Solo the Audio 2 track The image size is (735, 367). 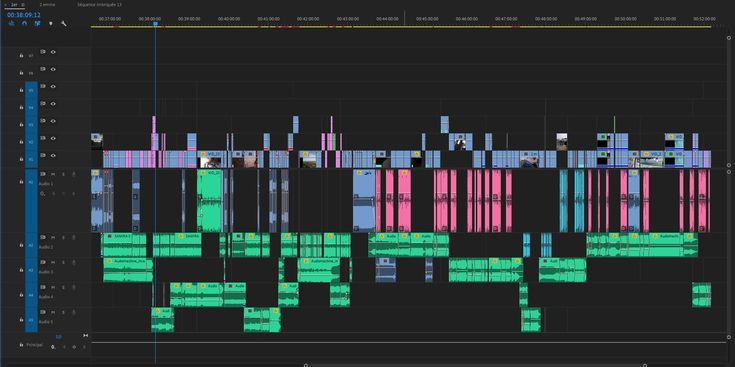pos(63,237)
